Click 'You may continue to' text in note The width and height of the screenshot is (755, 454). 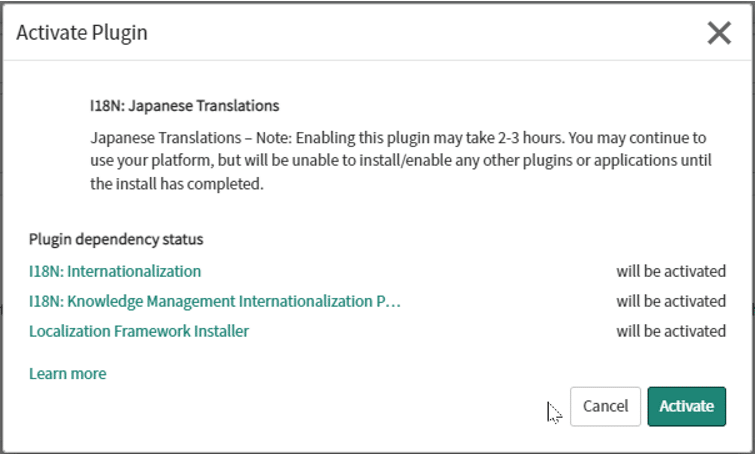(637, 138)
